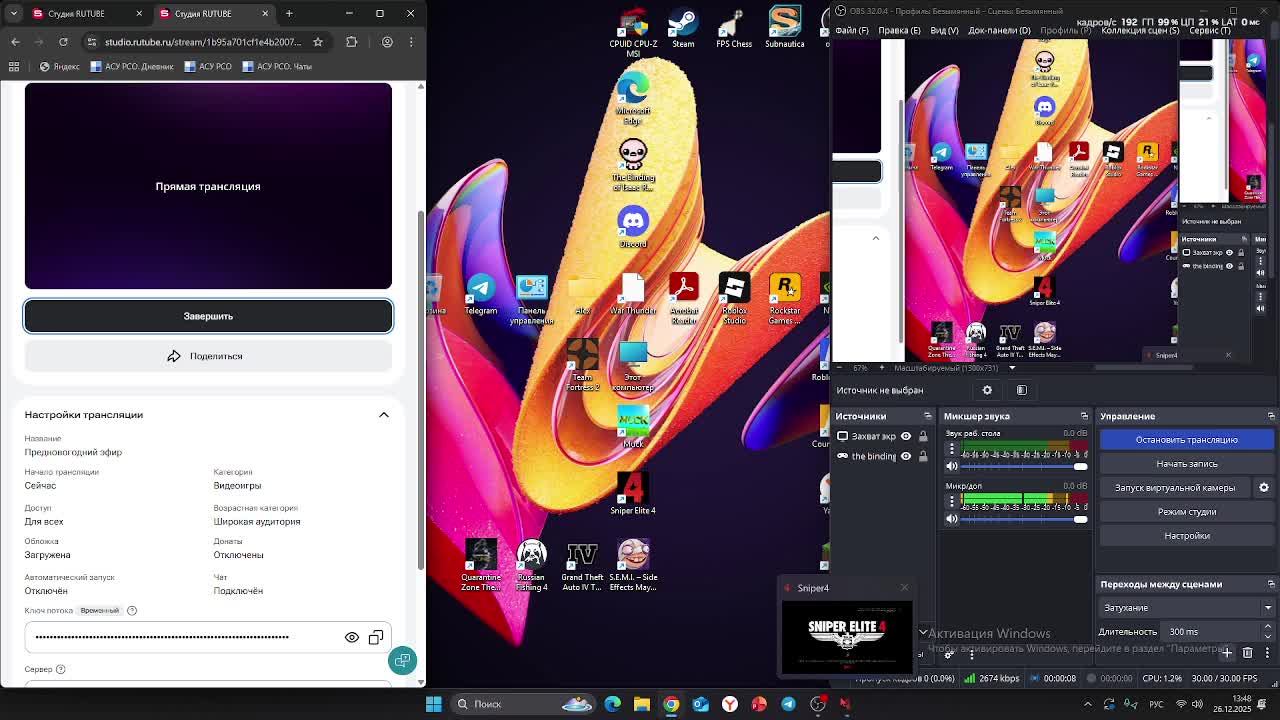Viewport: 1280px width, 720px height.
Task: Open the Chrome three-dot menu
Action: (x=413, y=42)
